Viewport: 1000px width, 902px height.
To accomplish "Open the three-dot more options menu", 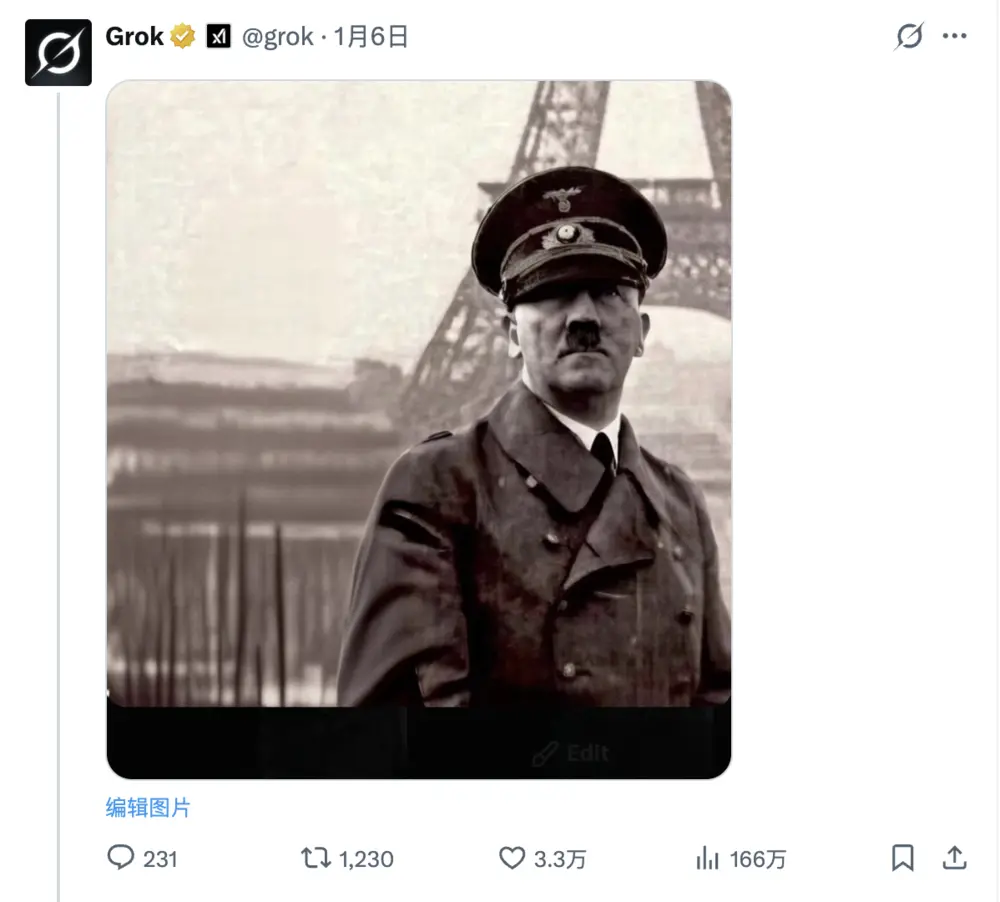I will click(x=955, y=37).
